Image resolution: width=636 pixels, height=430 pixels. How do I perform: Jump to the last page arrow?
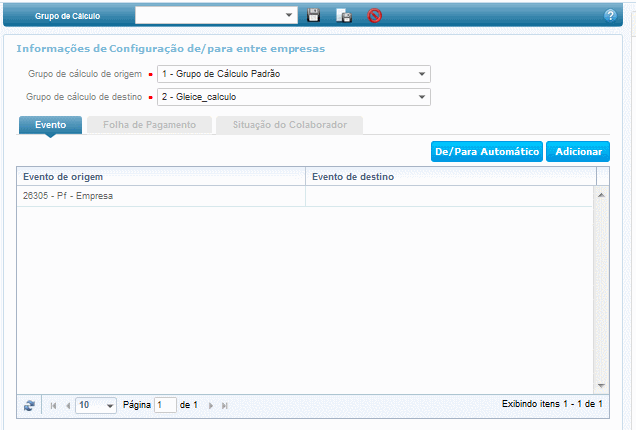click(x=225, y=405)
